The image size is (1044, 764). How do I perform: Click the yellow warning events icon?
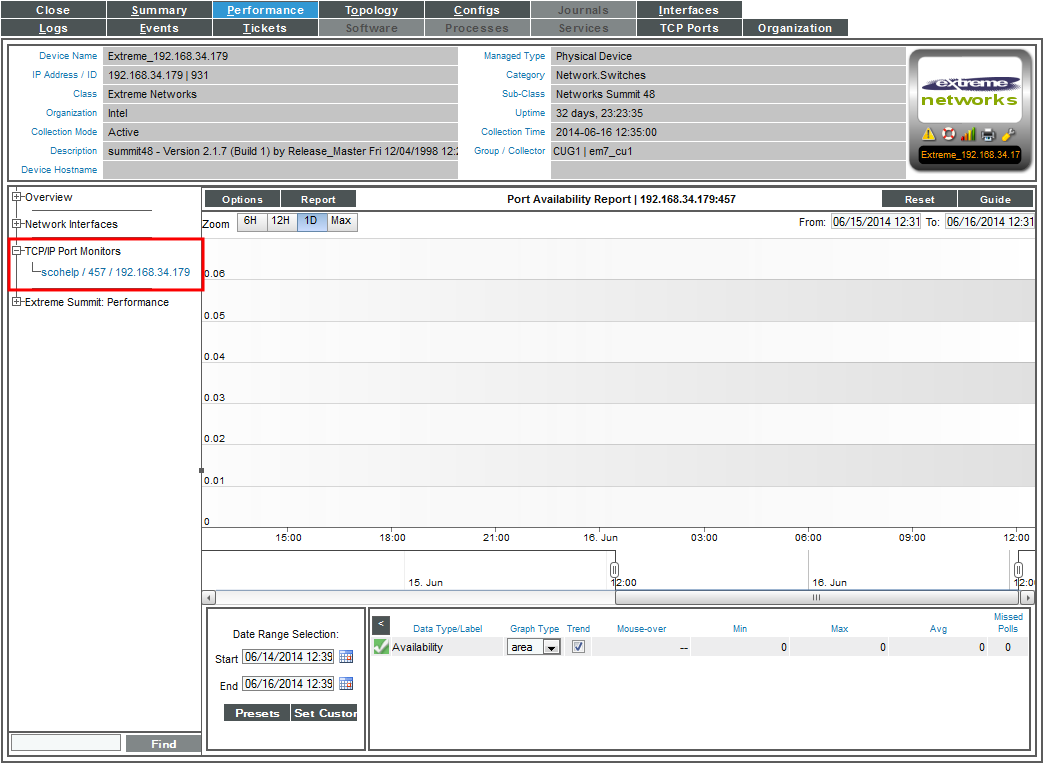click(x=929, y=134)
